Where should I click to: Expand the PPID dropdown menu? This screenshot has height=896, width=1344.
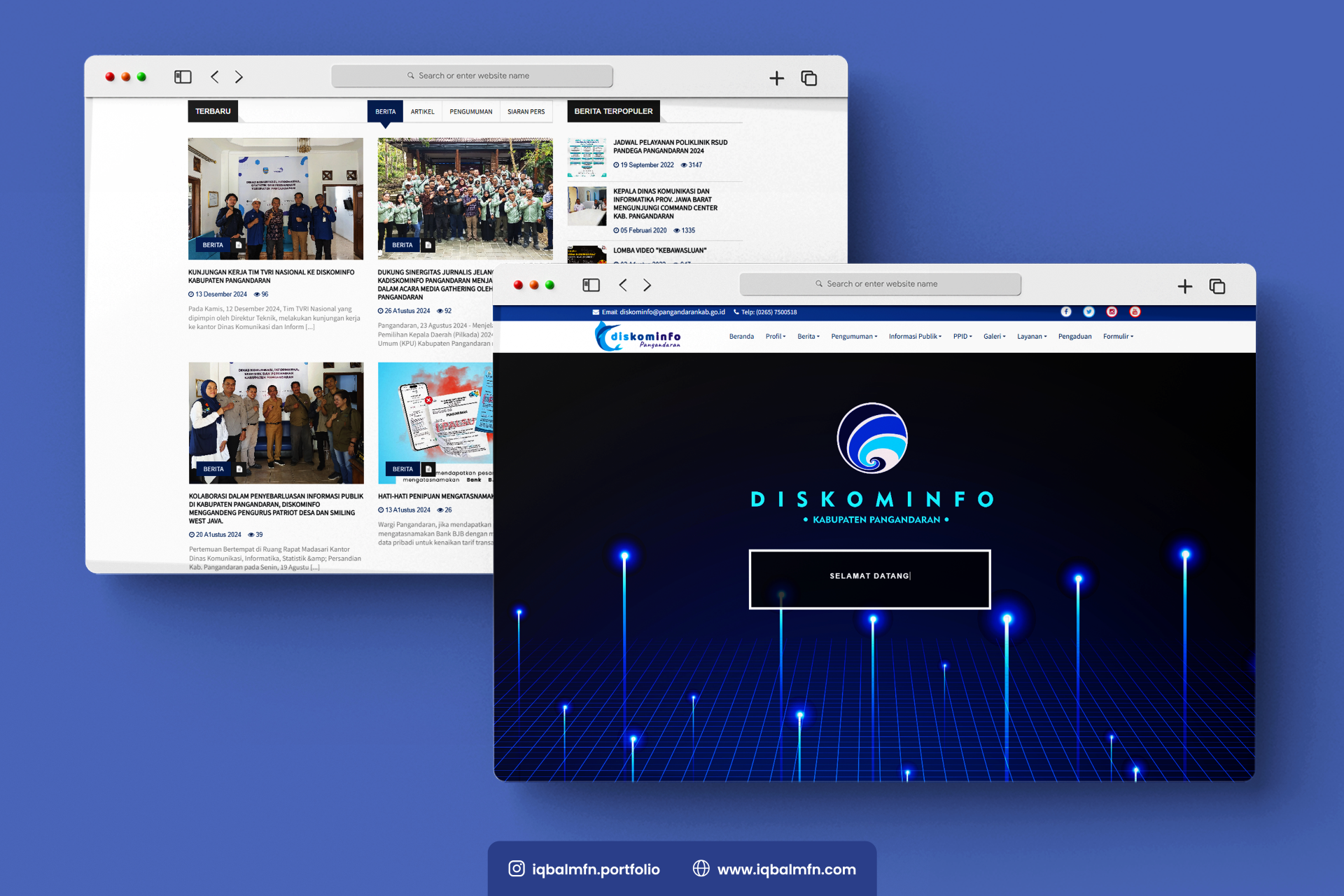point(962,337)
